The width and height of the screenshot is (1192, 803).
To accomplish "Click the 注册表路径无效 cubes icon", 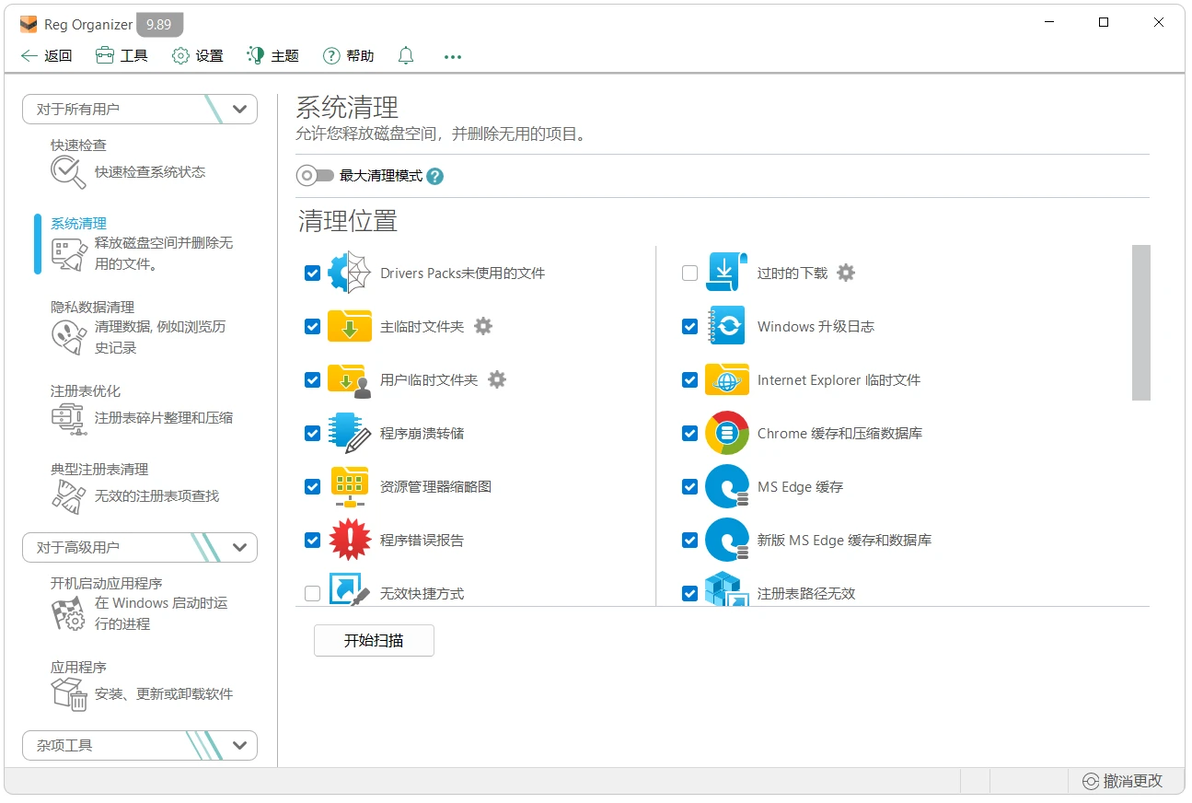I will point(726,589).
